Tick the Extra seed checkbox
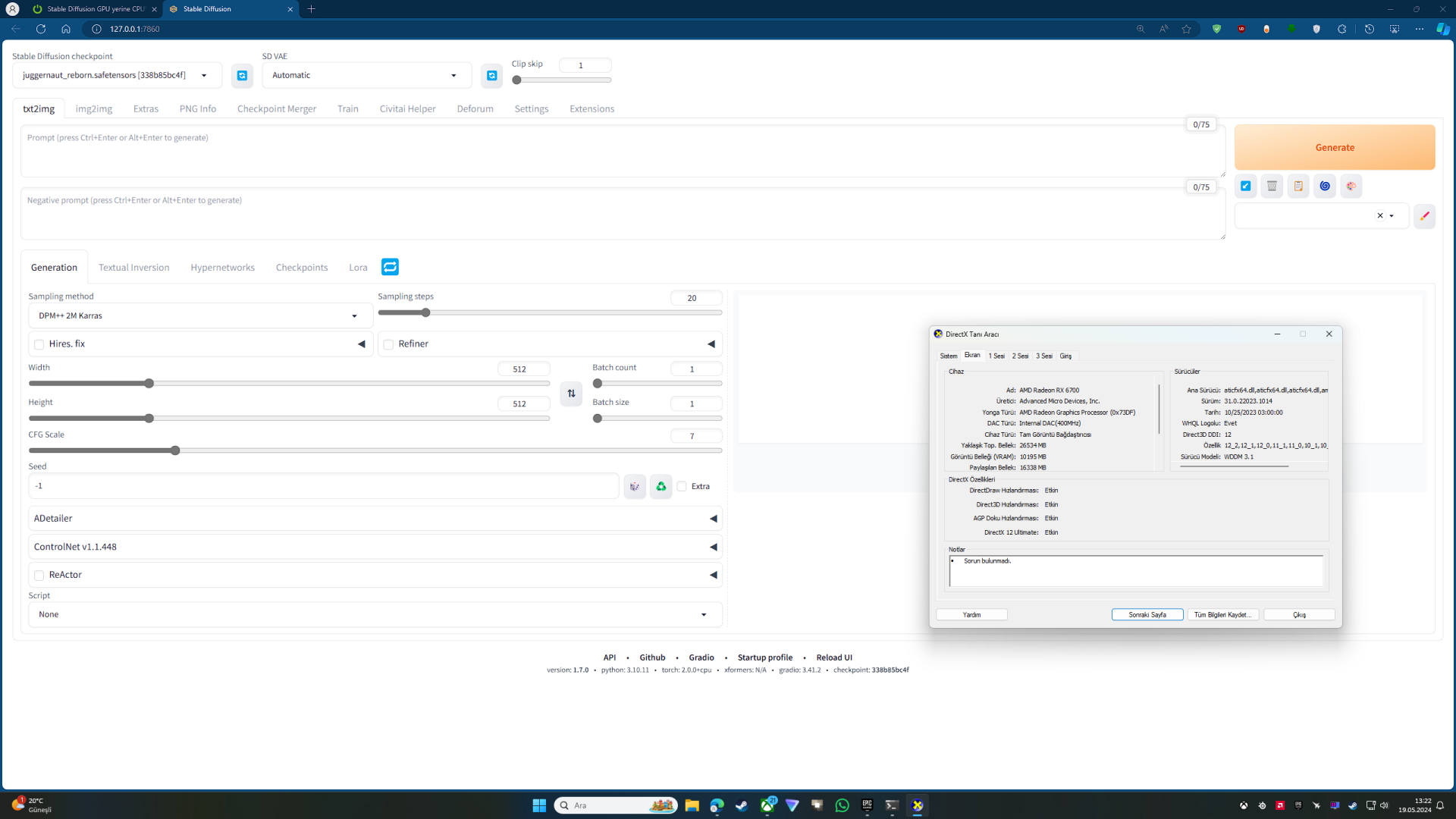Image resolution: width=1456 pixels, height=819 pixels. [x=682, y=487]
